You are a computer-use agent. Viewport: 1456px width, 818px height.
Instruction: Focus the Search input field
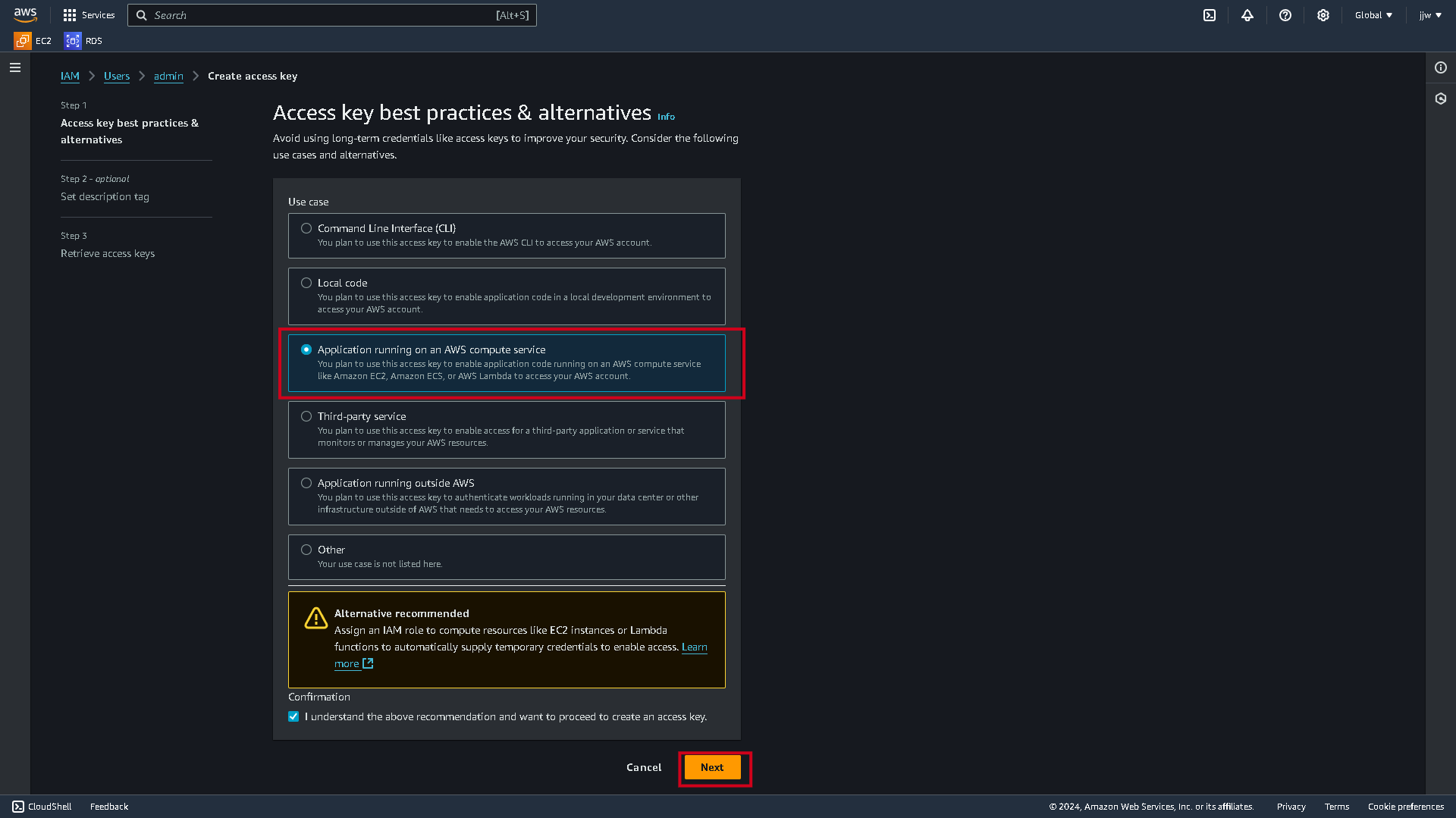(x=332, y=15)
